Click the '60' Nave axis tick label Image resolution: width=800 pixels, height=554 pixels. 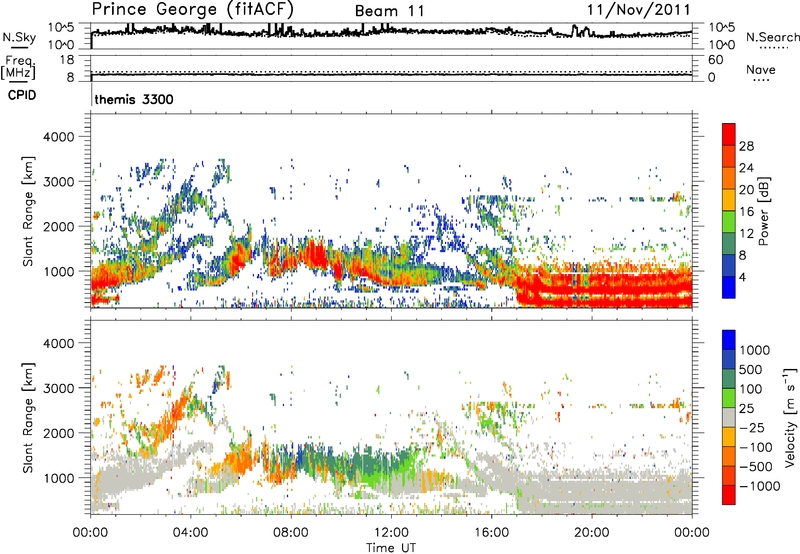716,60
